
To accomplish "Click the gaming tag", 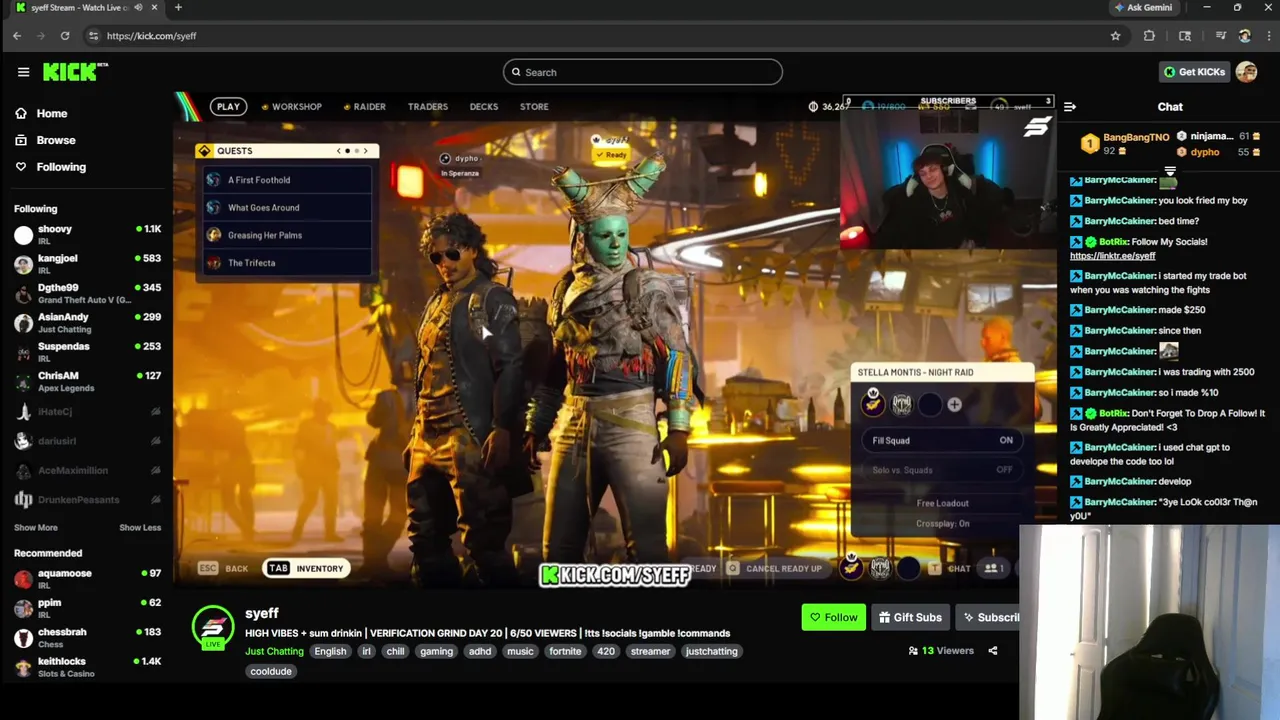I will tap(436, 651).
